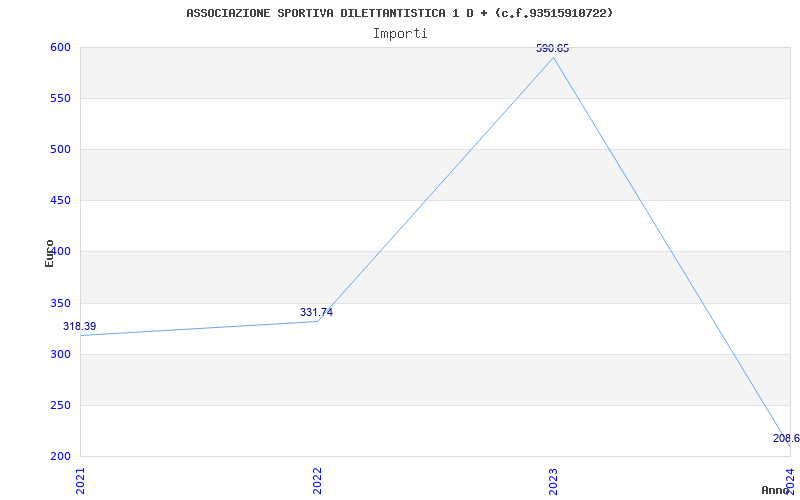Viewport: 800px width, 500px height.
Task: Select the 'Anno' x-axis title
Action: coord(775,490)
